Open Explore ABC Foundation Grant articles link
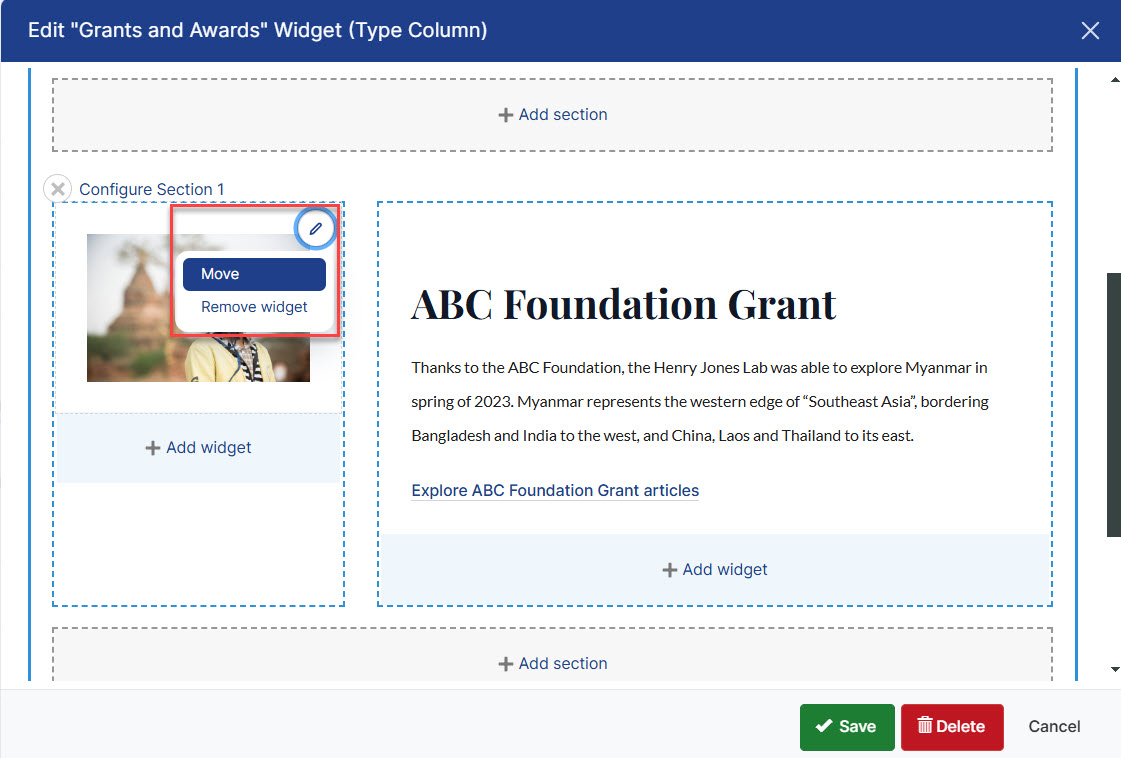Viewport: 1121px width, 758px height. (x=555, y=491)
